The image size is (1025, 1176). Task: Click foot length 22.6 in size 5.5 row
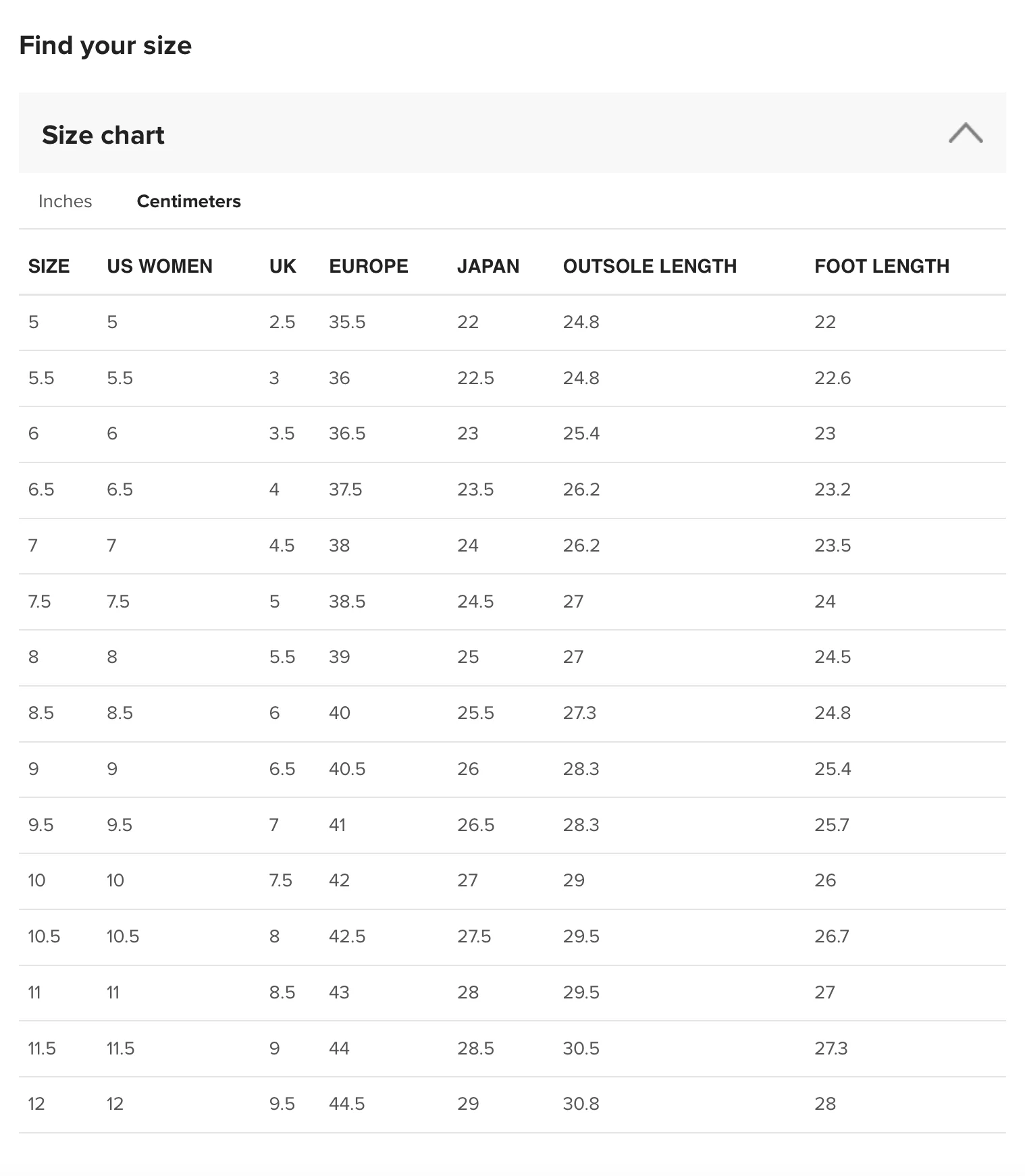(833, 378)
